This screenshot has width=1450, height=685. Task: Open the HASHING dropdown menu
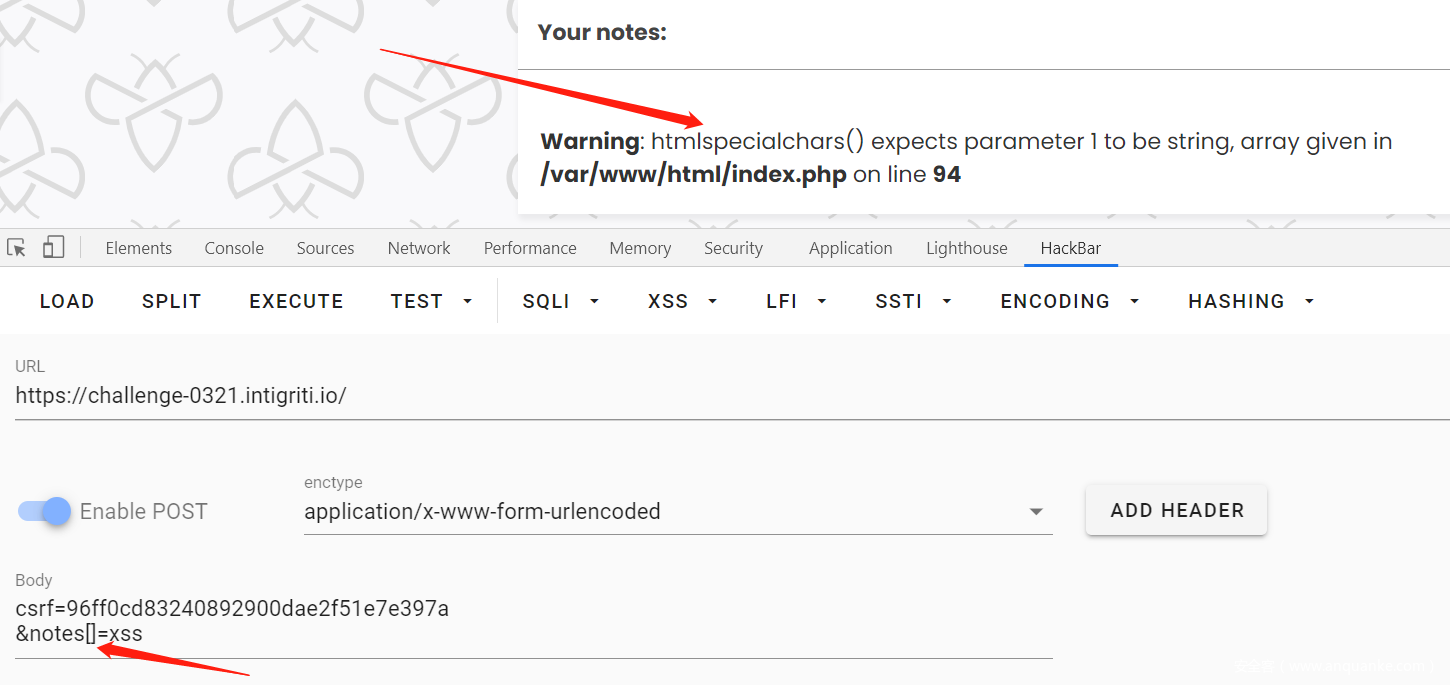point(1251,301)
